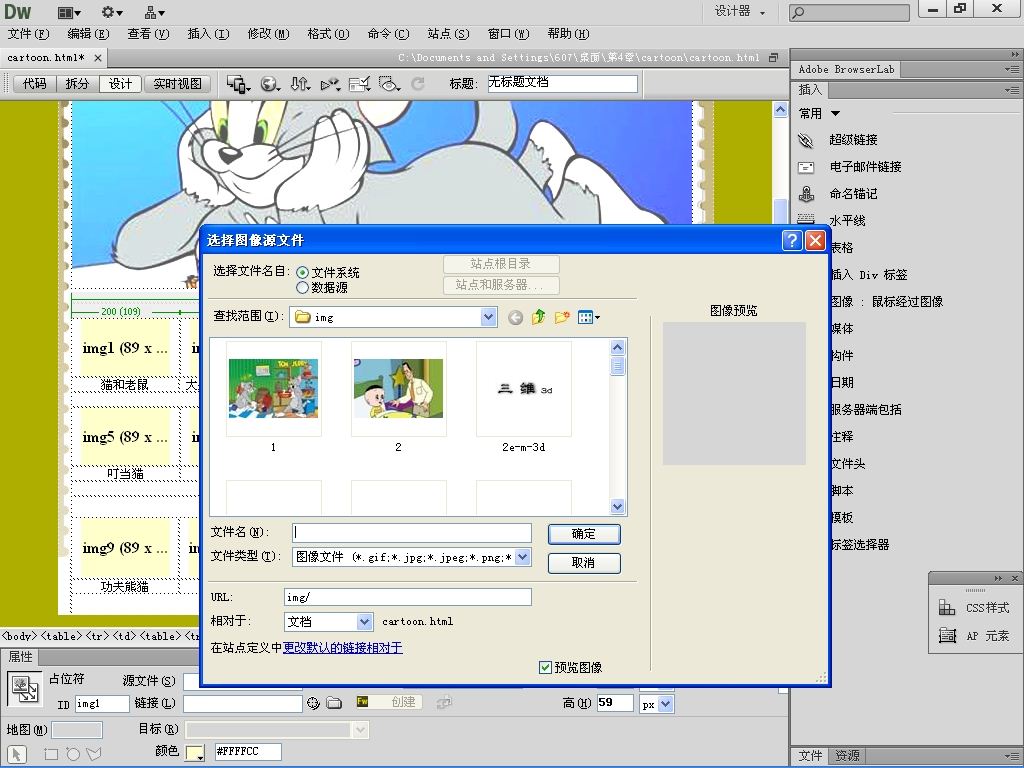Open the layout icon in the Dw title bar
1024x768 pixels.
[69, 12]
